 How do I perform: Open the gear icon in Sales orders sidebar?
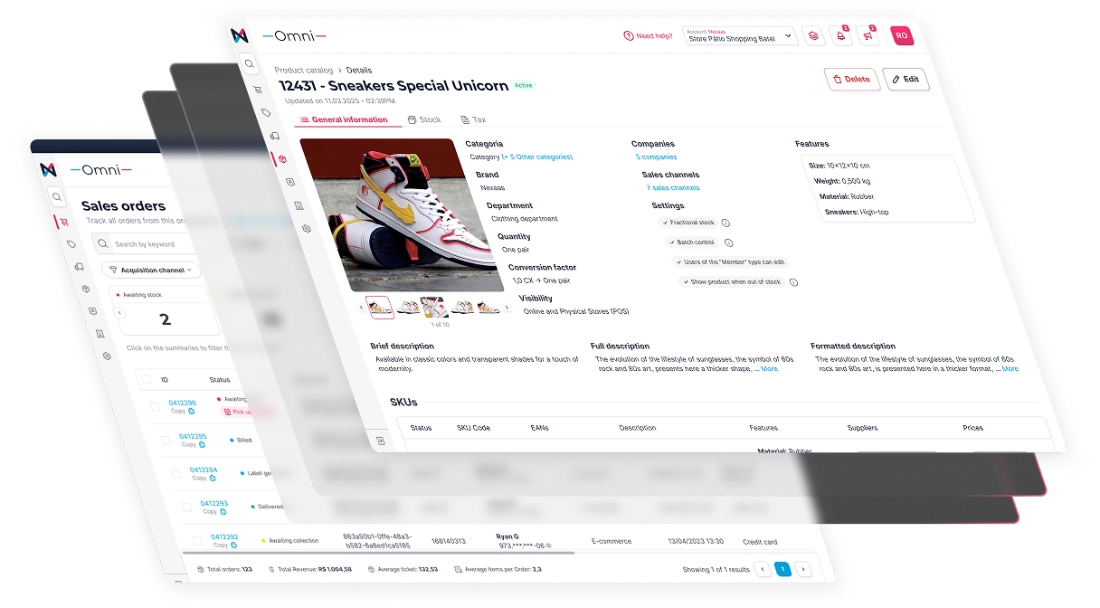107,356
